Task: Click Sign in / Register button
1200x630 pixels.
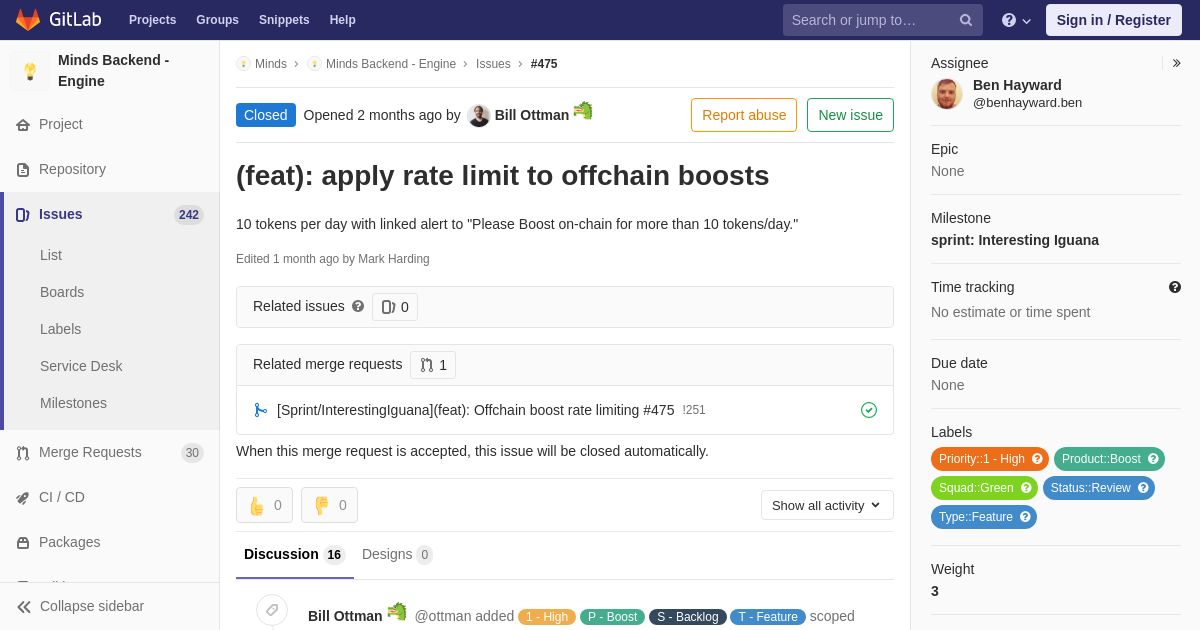Action: (1114, 20)
